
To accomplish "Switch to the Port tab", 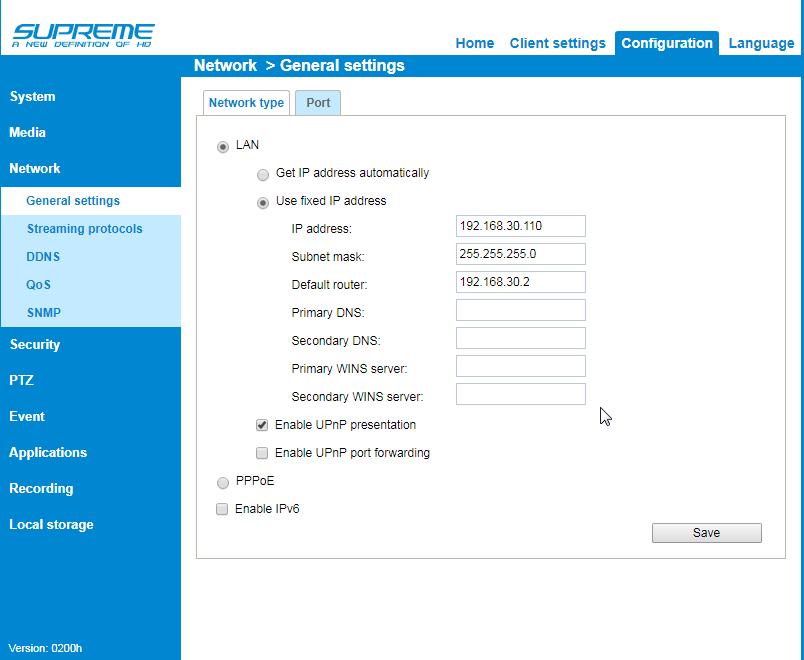I will pos(318,103).
